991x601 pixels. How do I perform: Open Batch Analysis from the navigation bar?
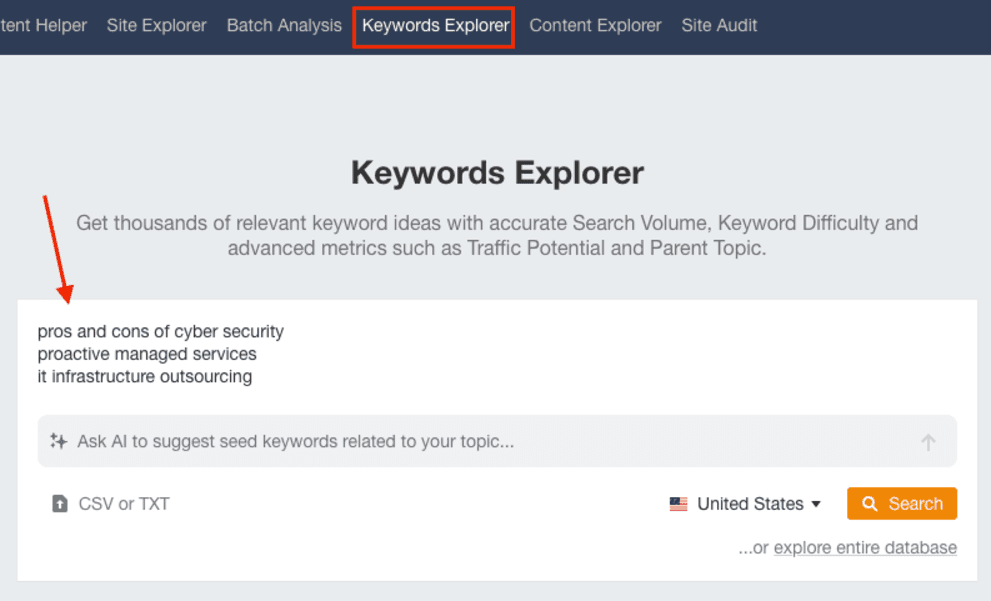tap(283, 25)
